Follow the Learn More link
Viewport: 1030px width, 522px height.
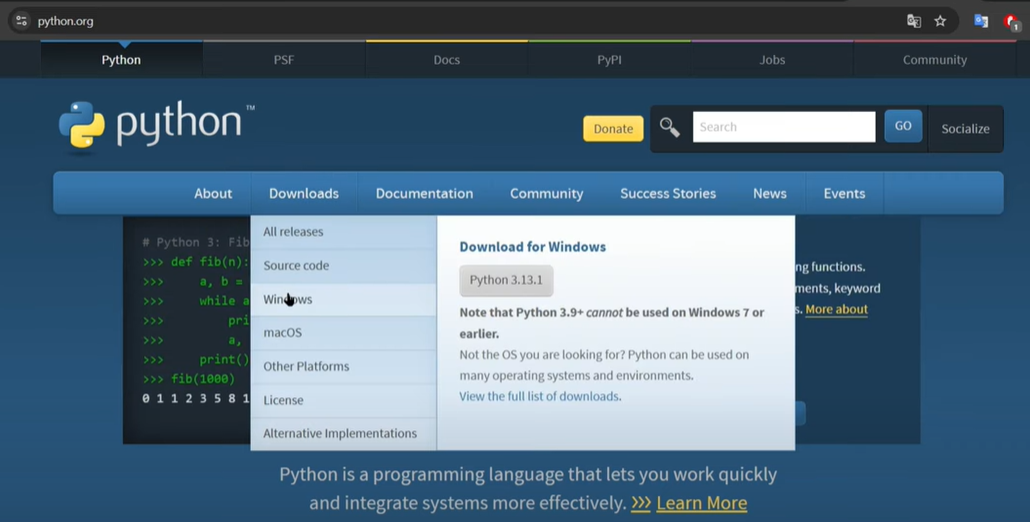click(702, 503)
